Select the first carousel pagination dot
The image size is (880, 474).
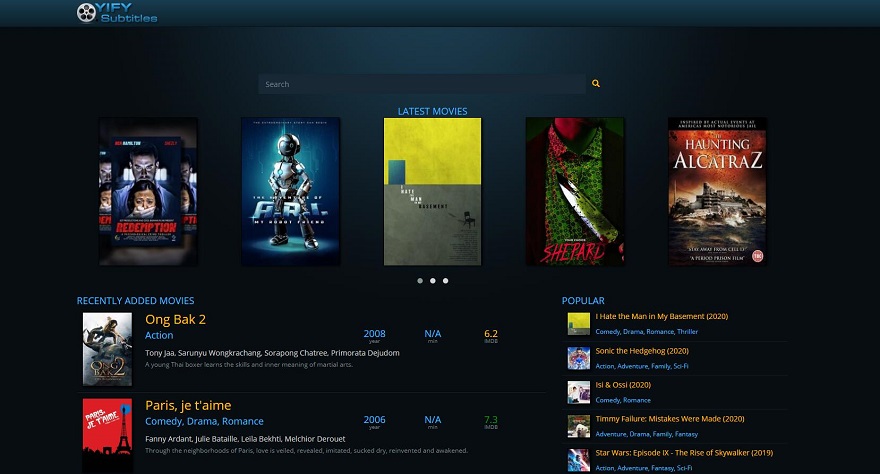[420, 280]
